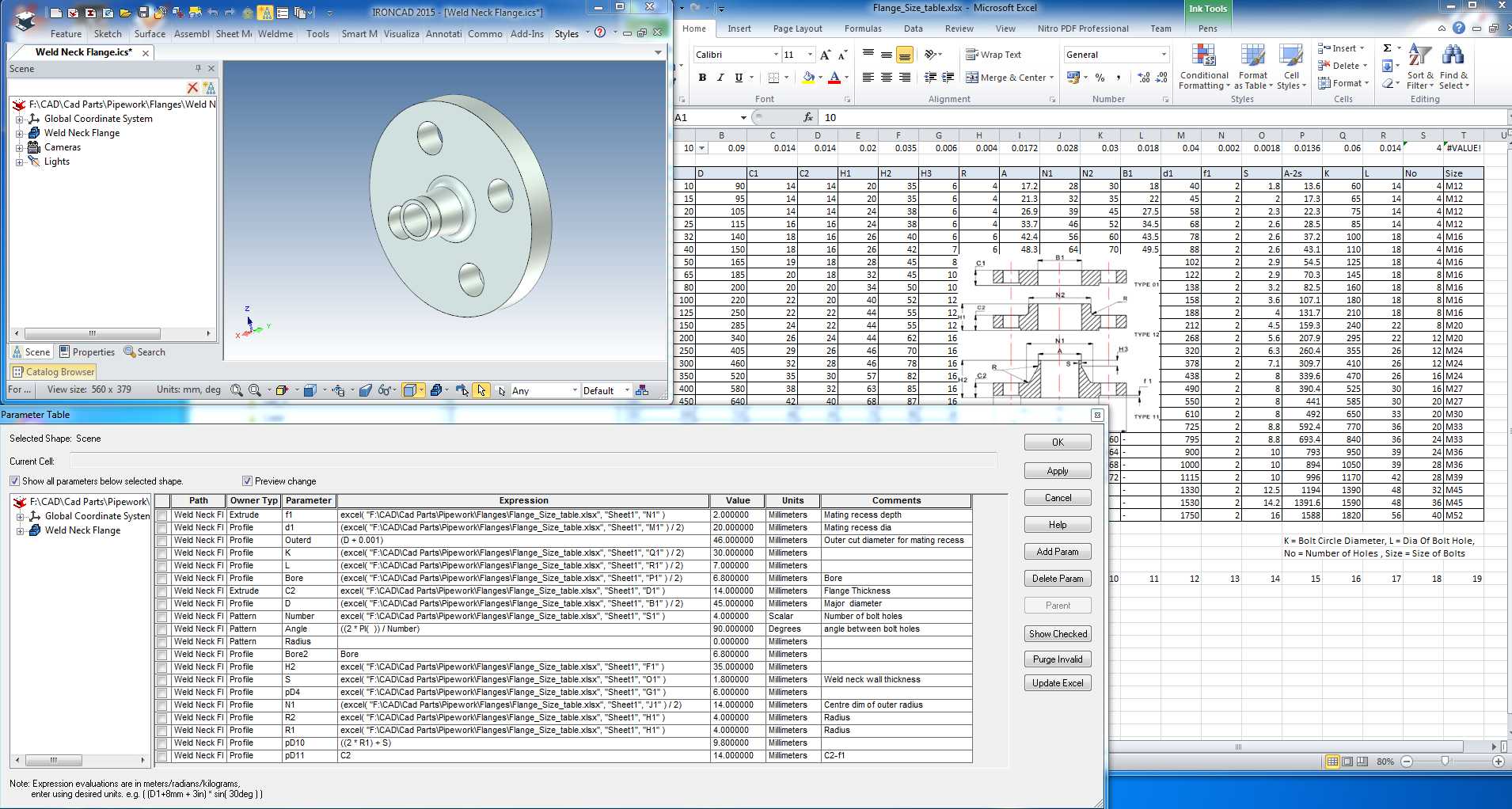Click the Redo arrow in IRONCAD toolbar
Image resolution: width=1512 pixels, height=809 pixels.
click(230, 13)
